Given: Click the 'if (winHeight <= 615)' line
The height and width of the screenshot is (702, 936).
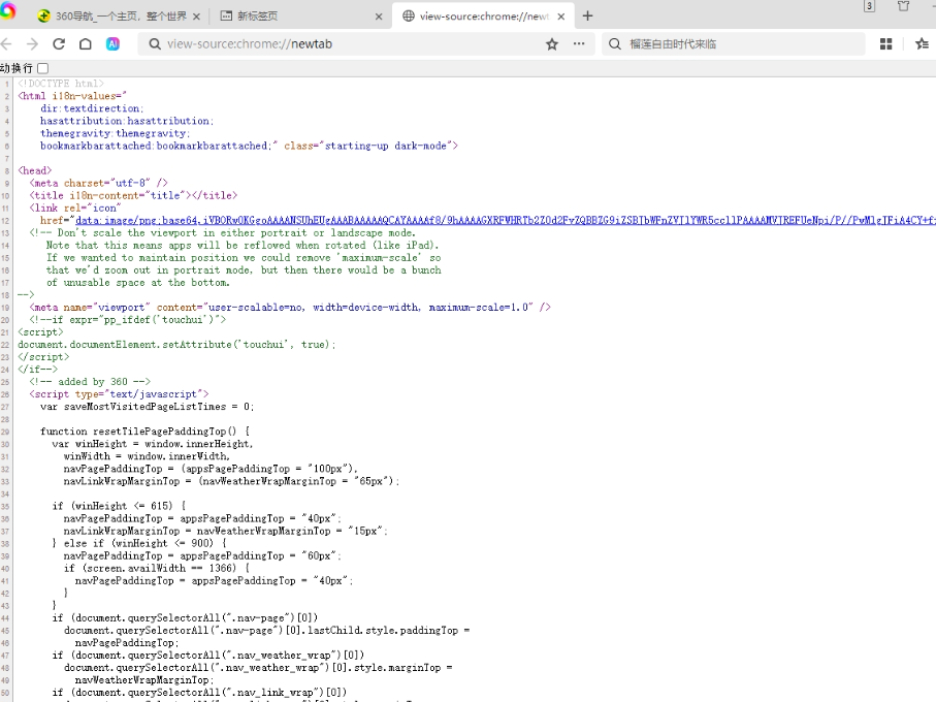Looking at the screenshot, I should pyautogui.click(x=119, y=506).
